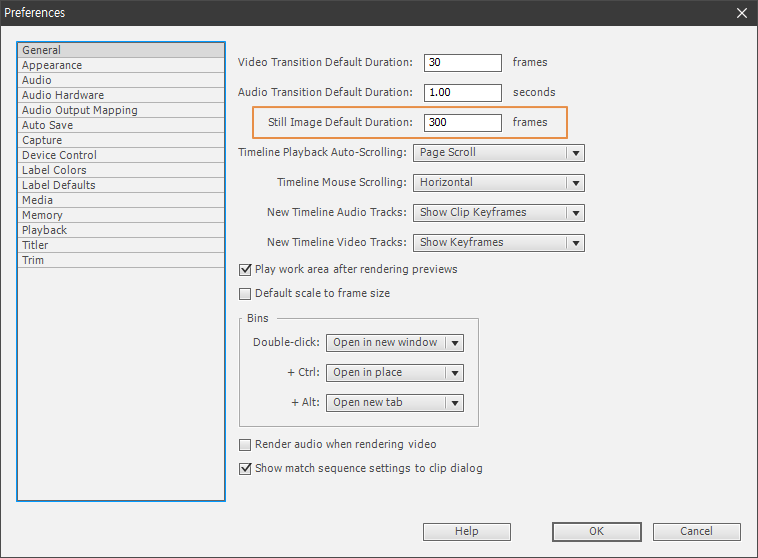Viewport: 758px width, 558px height.
Task: Select the General preferences category
Action: (121, 50)
